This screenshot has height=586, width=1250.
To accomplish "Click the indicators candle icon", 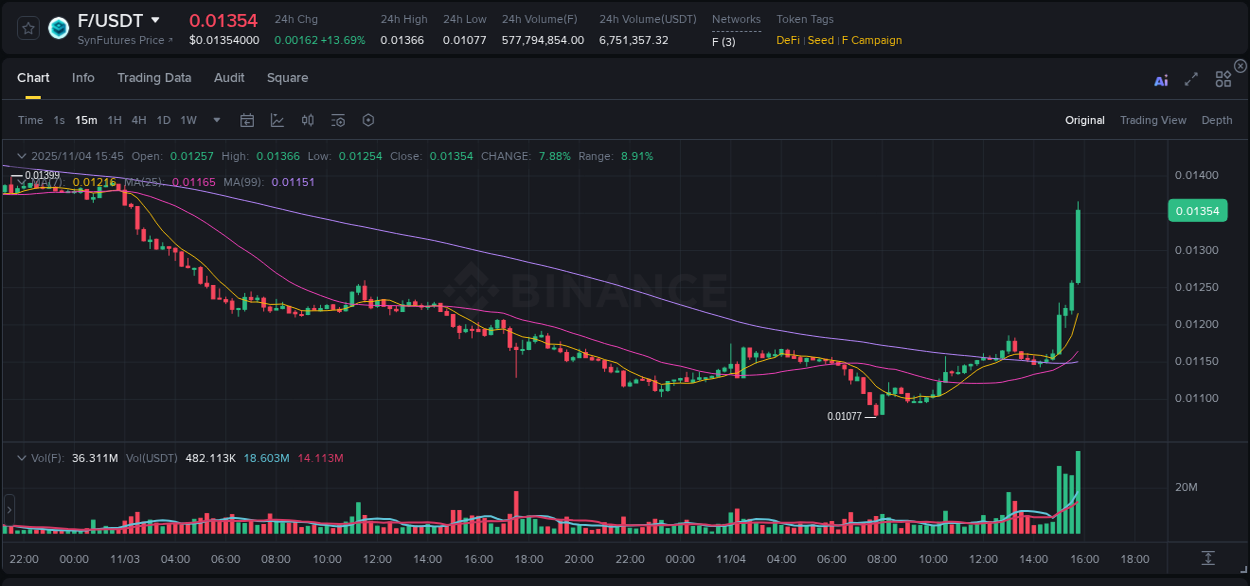I will (x=308, y=120).
